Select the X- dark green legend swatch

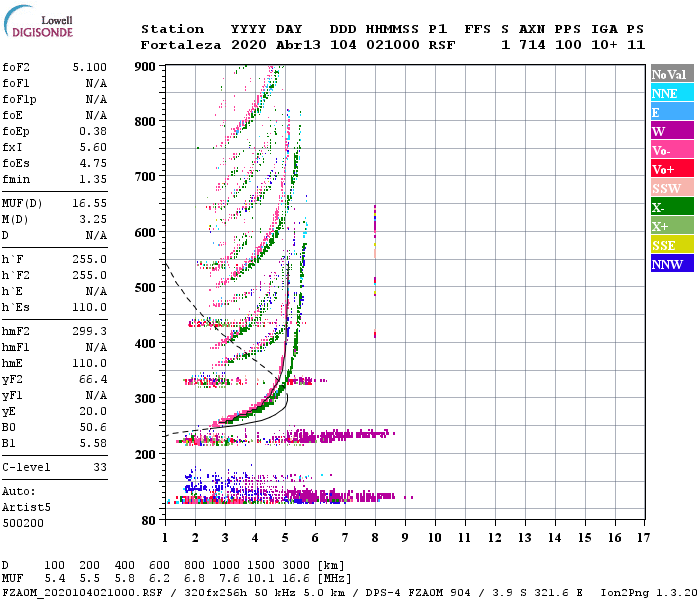[x=672, y=207]
